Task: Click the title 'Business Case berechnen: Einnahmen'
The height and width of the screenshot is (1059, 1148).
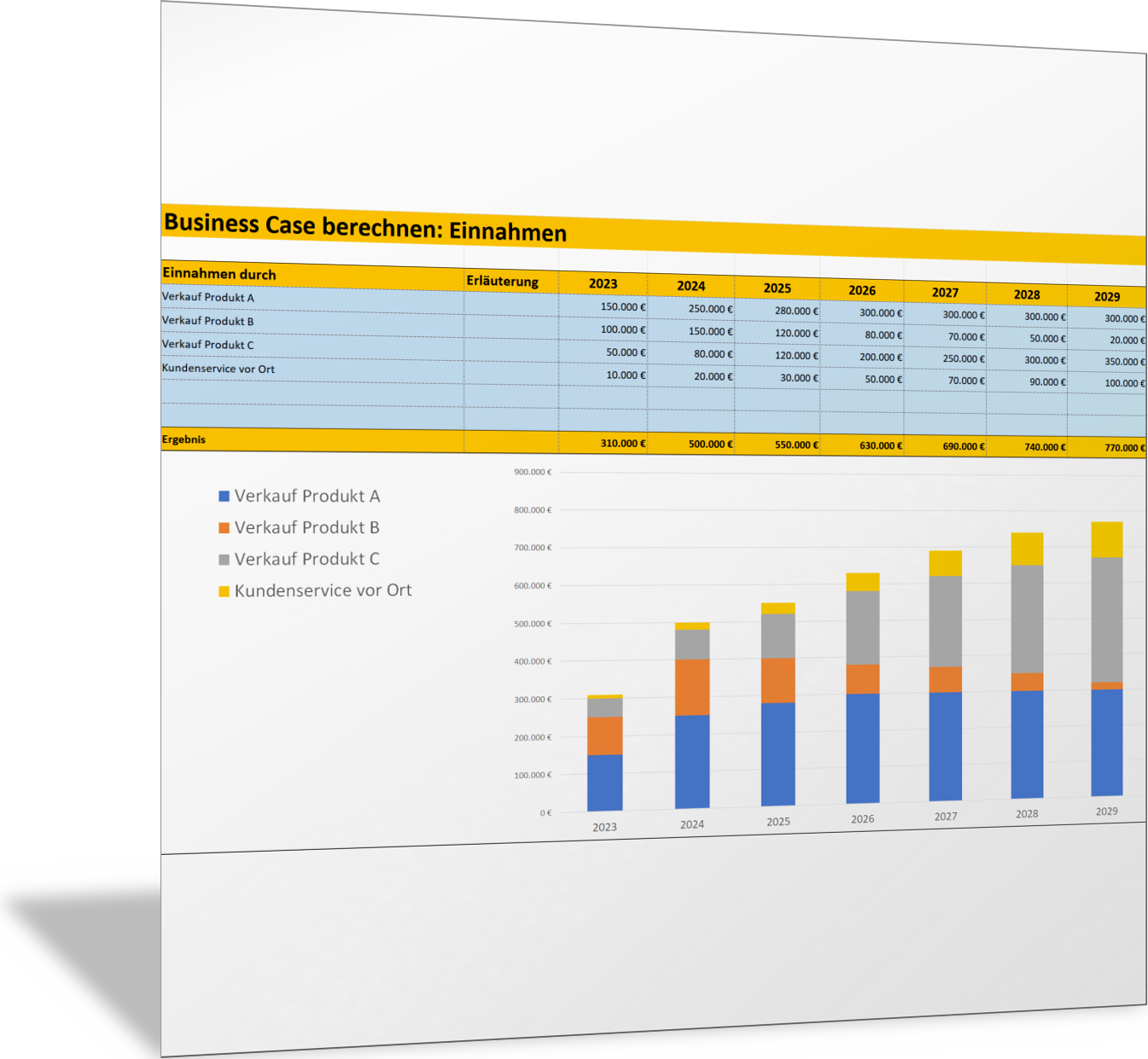Action: click(364, 227)
